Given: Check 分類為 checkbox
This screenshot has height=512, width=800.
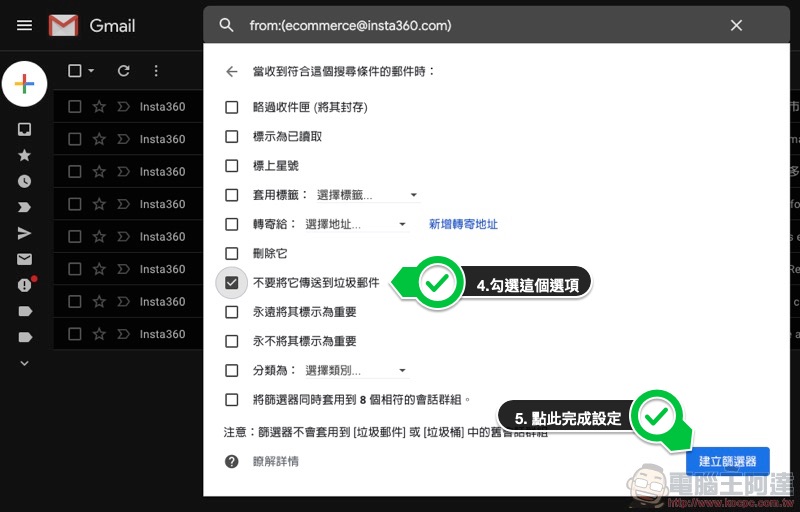Looking at the screenshot, I should pyautogui.click(x=232, y=370).
